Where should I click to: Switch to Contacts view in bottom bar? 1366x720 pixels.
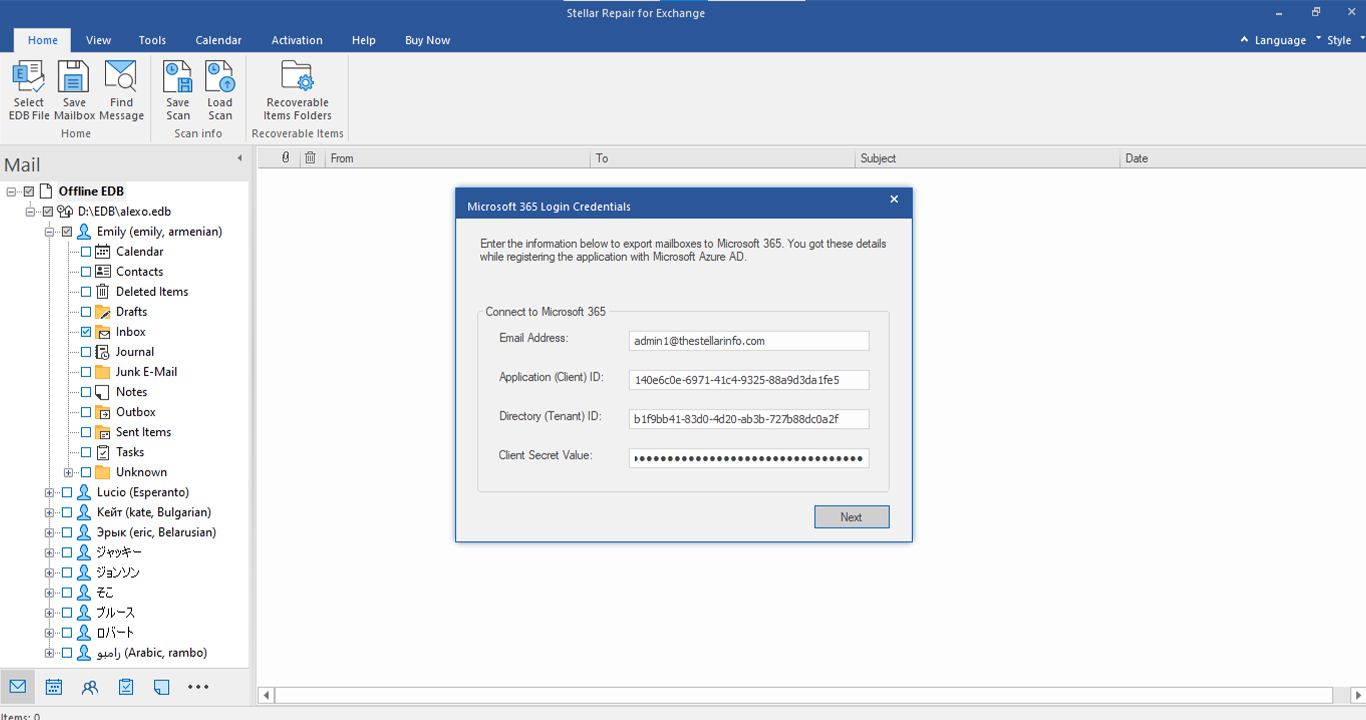(90, 687)
